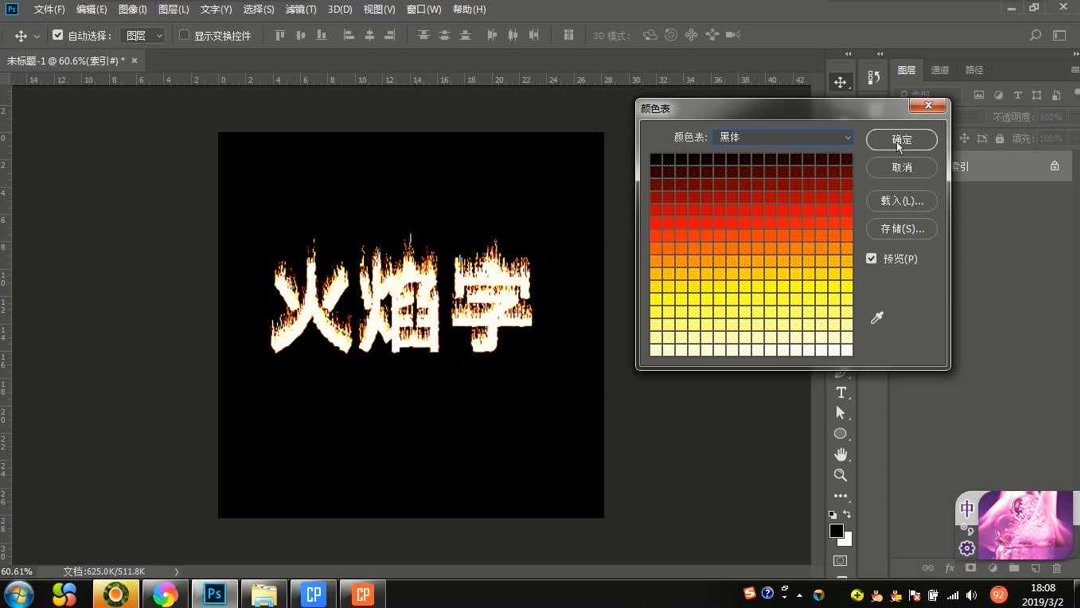The width and height of the screenshot is (1080, 608).
Task: Click the 载入(L) button
Action: pos(901,200)
